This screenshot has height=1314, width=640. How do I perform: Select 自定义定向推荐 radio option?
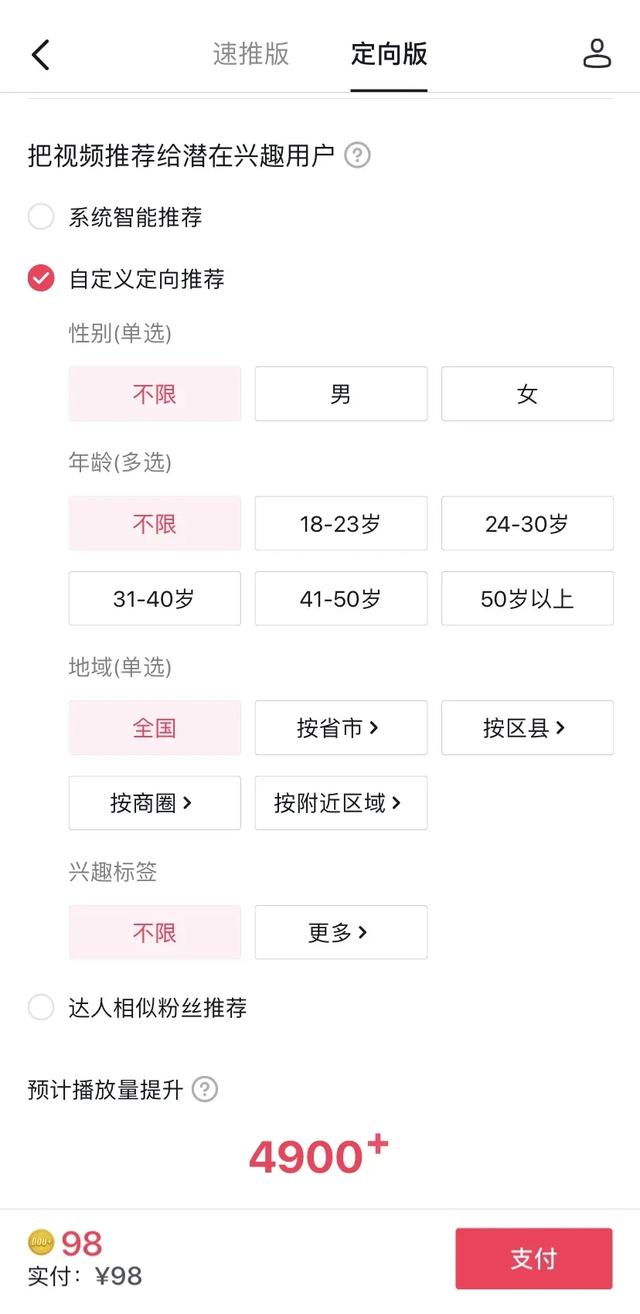click(x=41, y=278)
